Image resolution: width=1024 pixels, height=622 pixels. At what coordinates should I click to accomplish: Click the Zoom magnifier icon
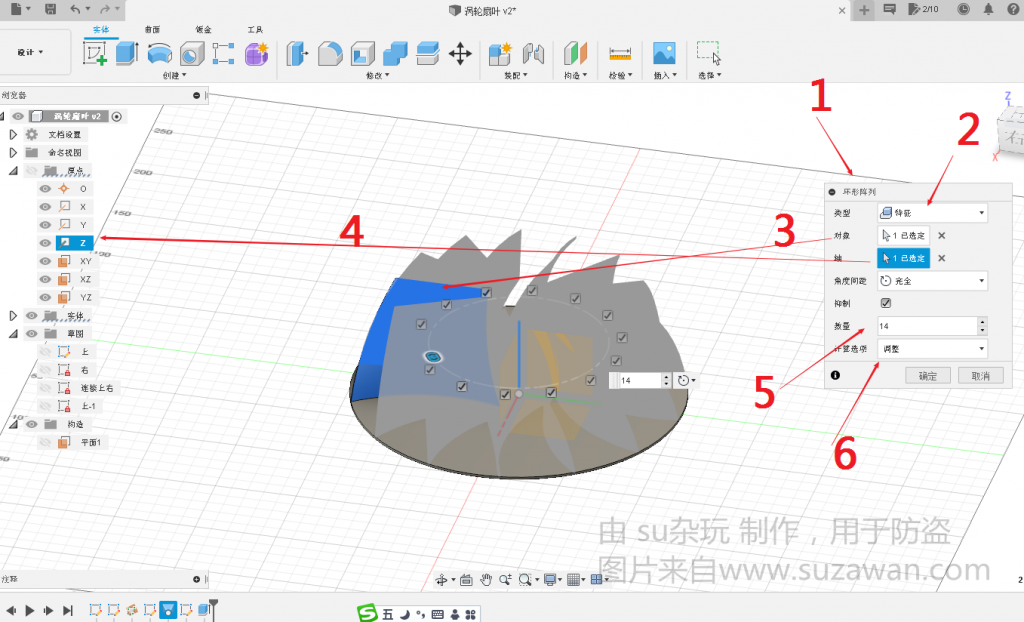(505, 580)
